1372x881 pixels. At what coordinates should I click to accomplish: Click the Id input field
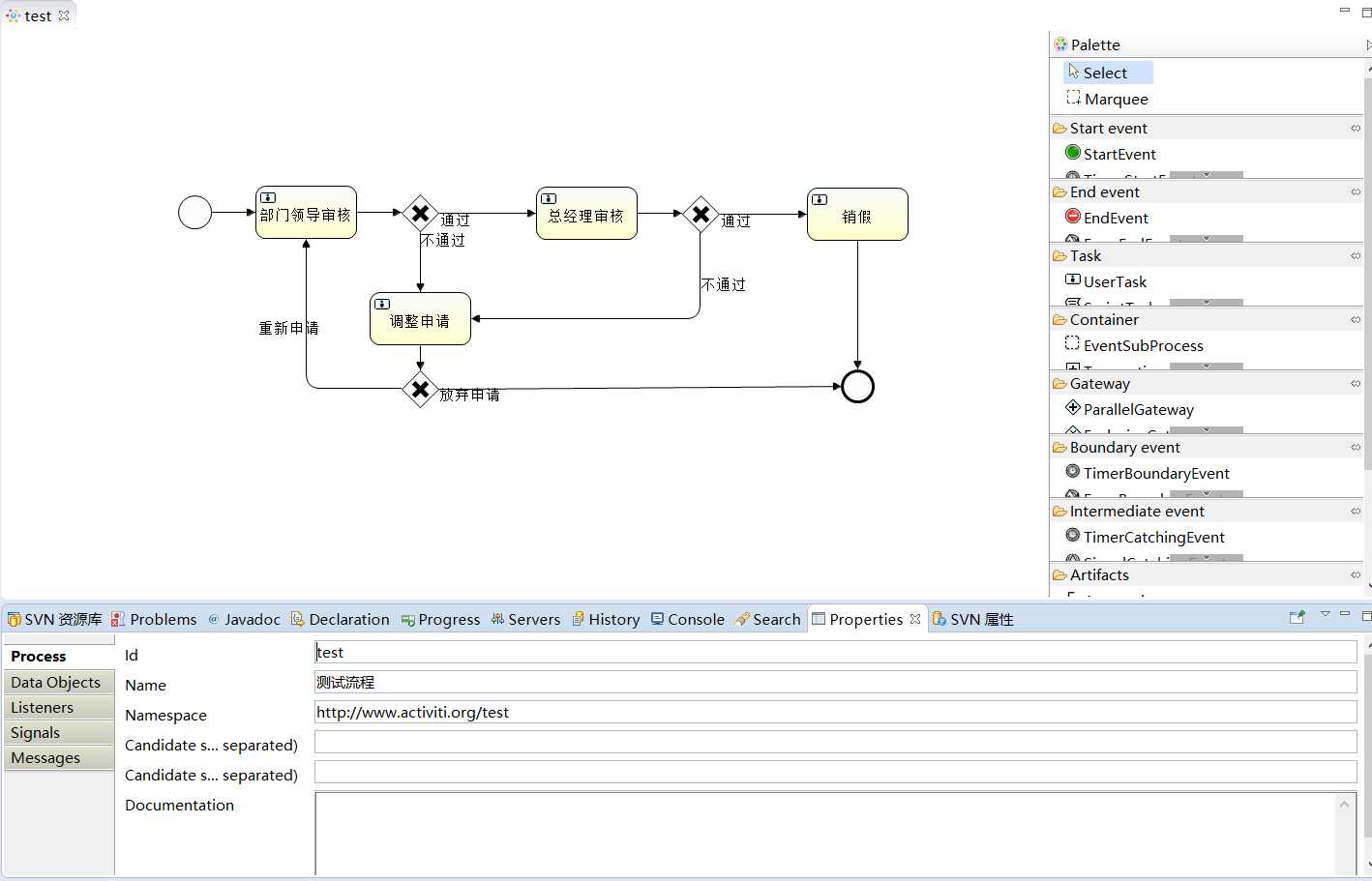[836, 652]
